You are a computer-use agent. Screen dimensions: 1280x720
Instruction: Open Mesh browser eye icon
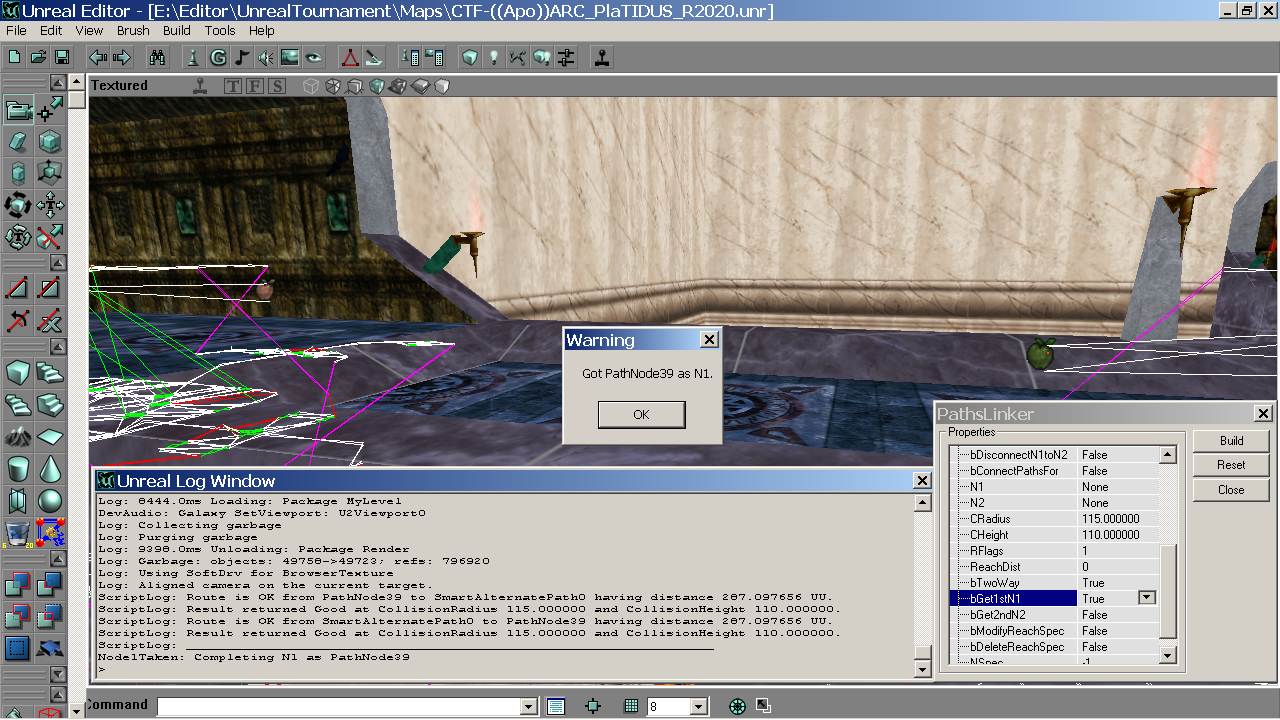(x=314, y=57)
